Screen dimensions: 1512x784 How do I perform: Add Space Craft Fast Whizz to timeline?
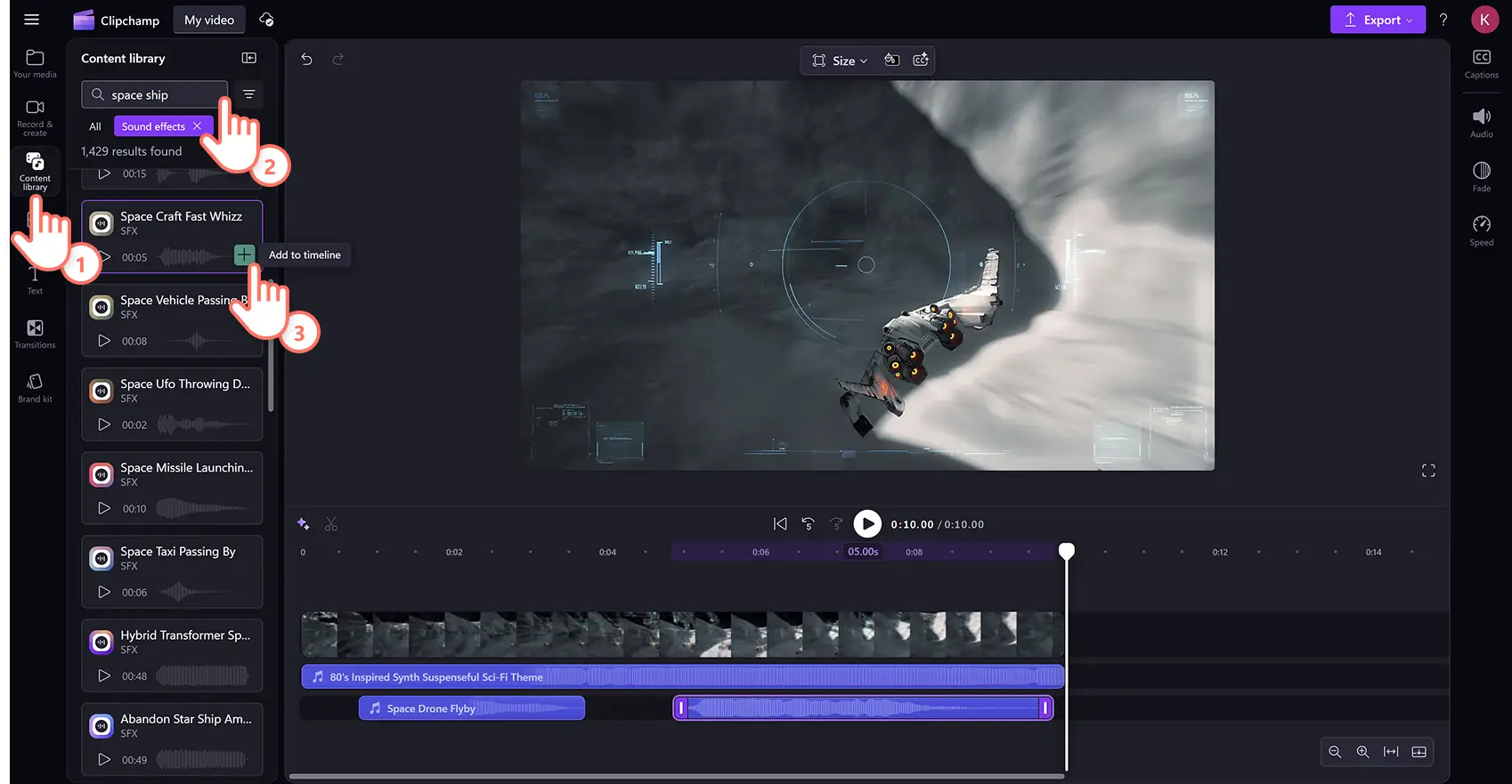(244, 255)
